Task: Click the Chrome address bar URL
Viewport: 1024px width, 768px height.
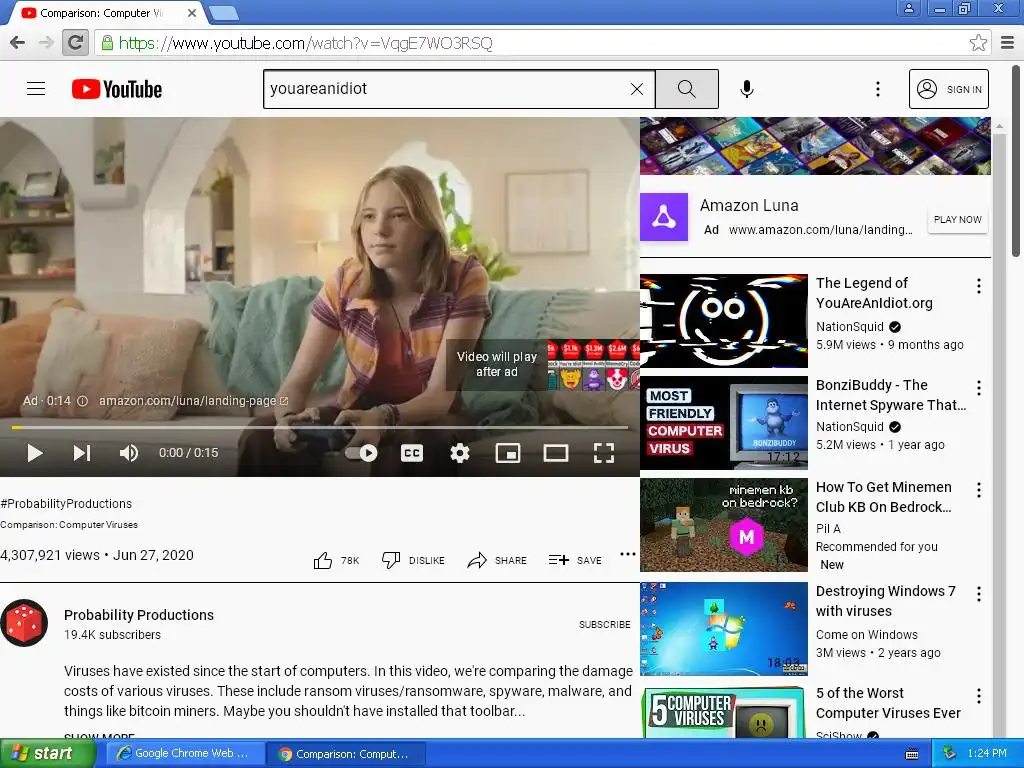Action: click(306, 43)
